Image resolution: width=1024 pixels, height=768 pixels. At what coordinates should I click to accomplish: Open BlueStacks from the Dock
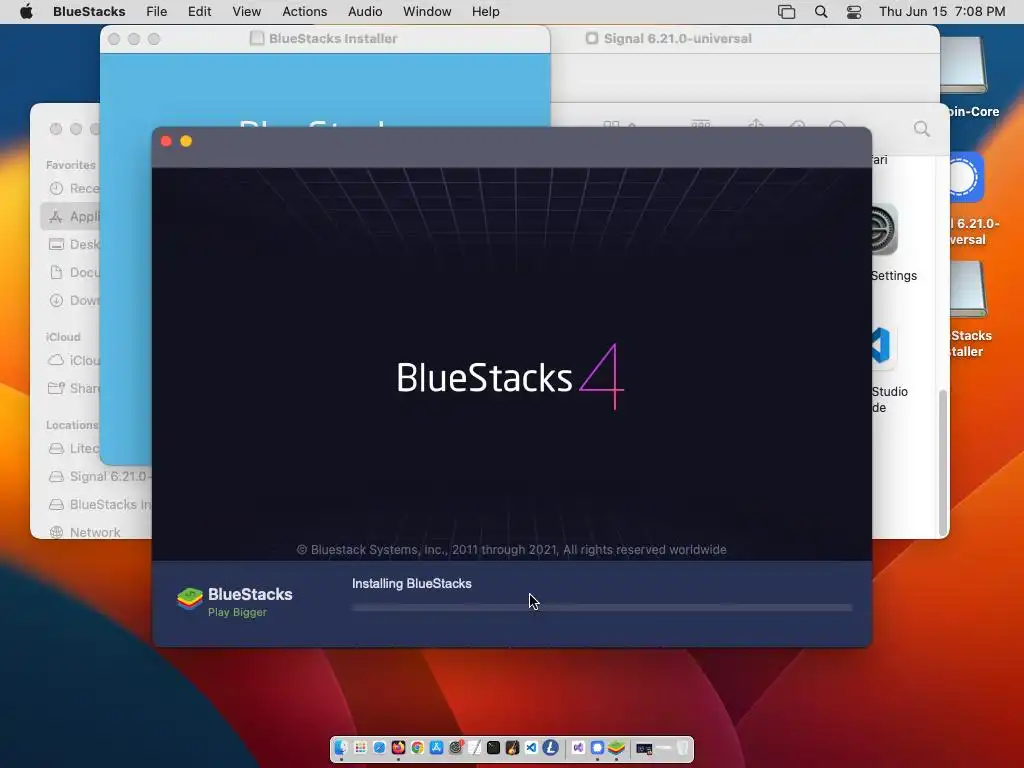click(x=616, y=748)
